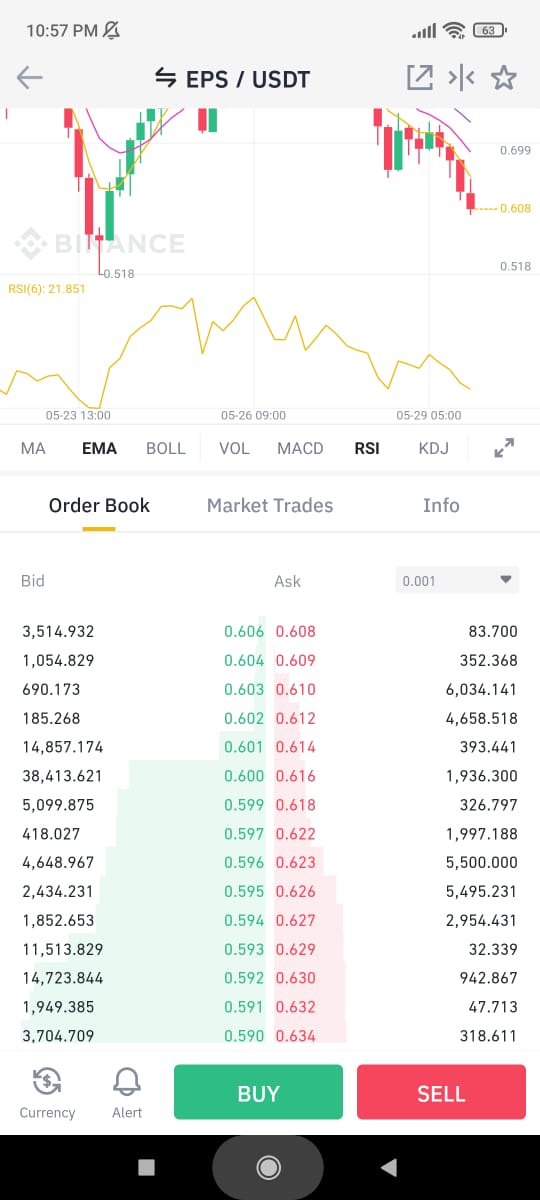Select the 0.608 ask price row

click(x=397, y=631)
